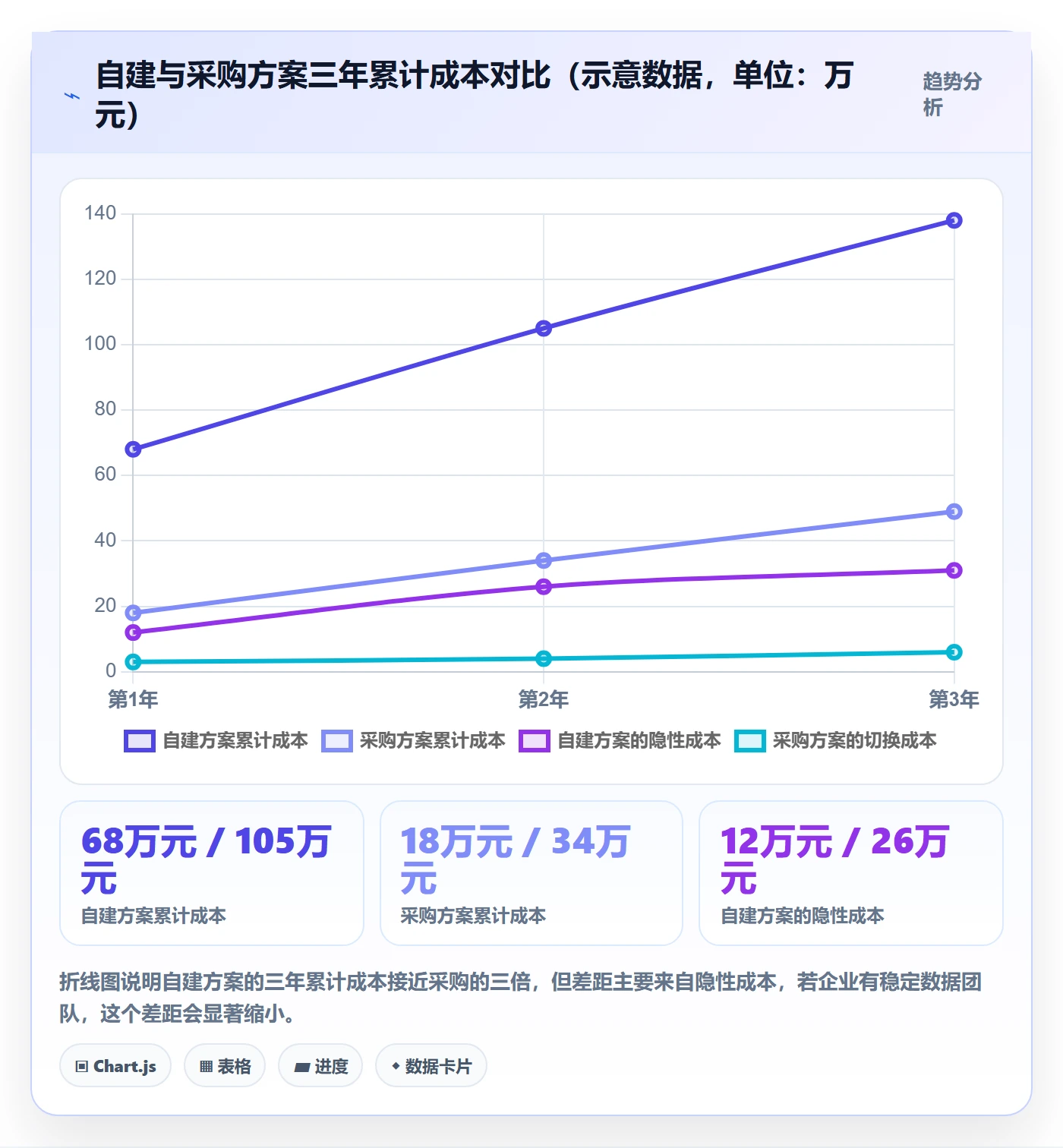Click the 自建方案 data point at 第3年
Image resolution: width=1063 pixels, height=1148 pixels.
point(954,220)
